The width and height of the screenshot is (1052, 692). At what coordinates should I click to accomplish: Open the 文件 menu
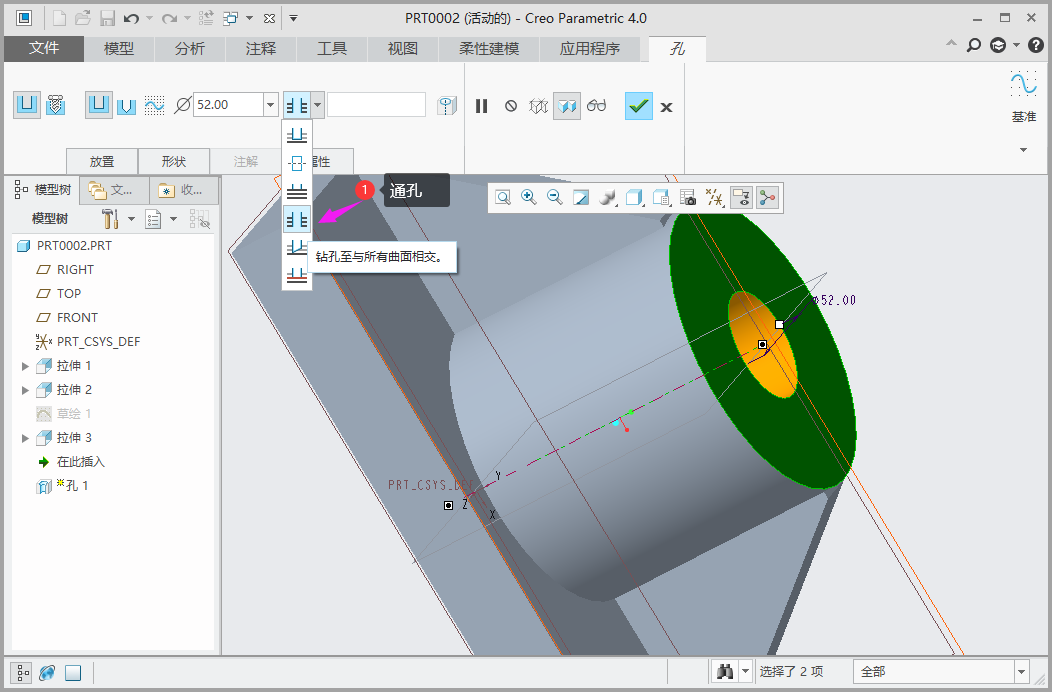pos(44,49)
